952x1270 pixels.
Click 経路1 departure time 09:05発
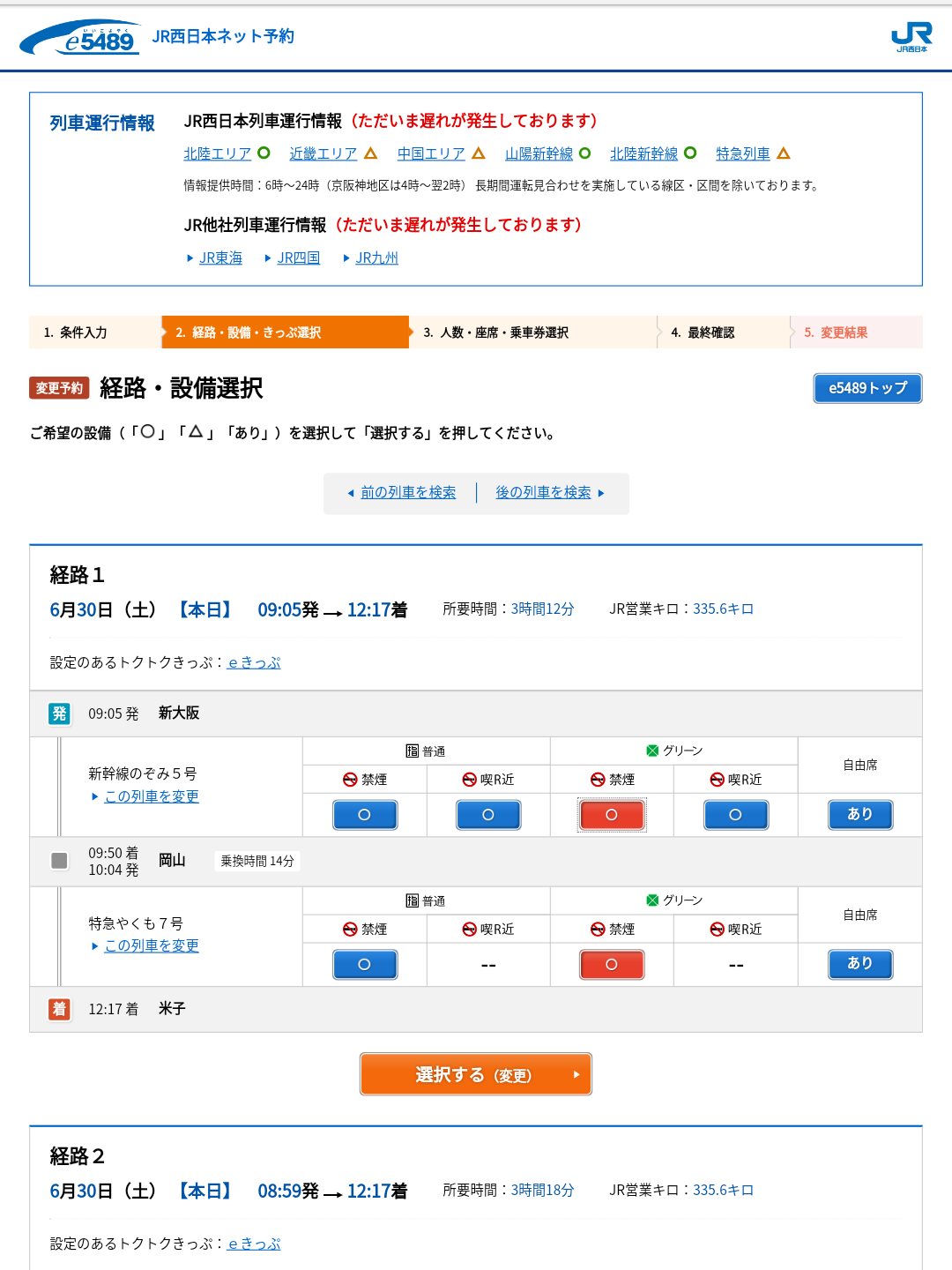pos(288,609)
